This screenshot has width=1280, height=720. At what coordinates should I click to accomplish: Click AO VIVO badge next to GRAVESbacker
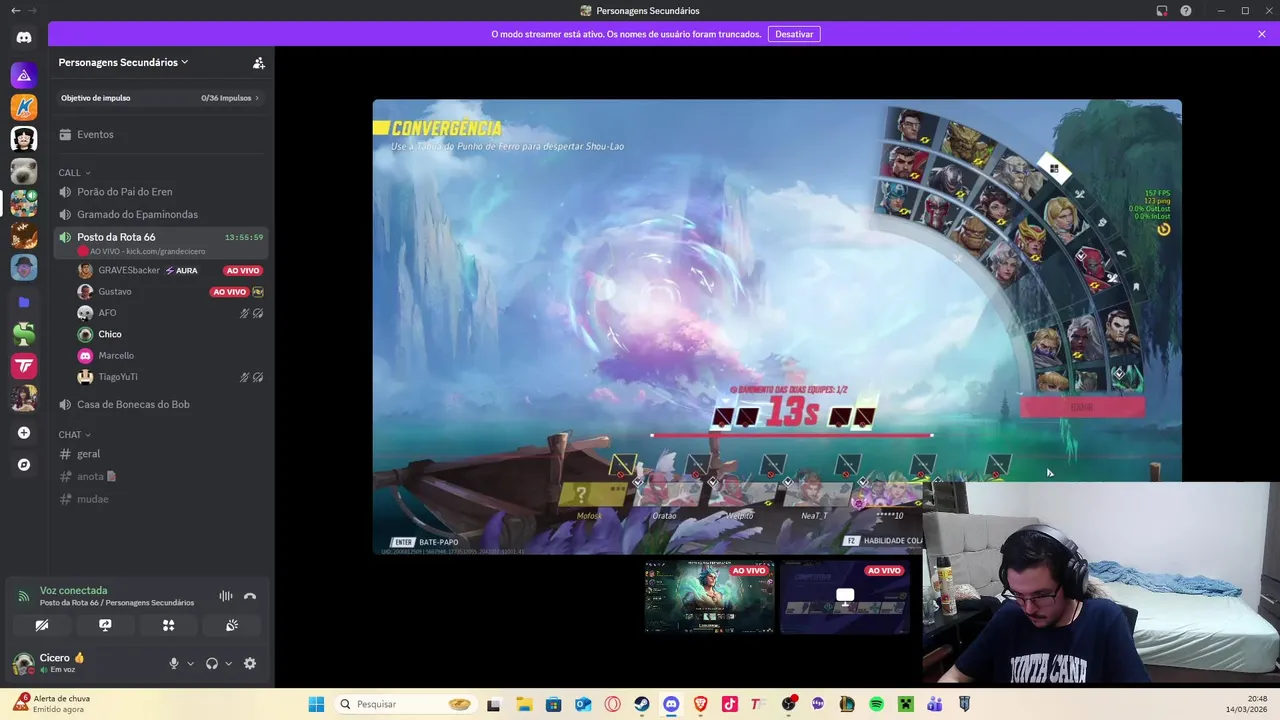point(243,271)
